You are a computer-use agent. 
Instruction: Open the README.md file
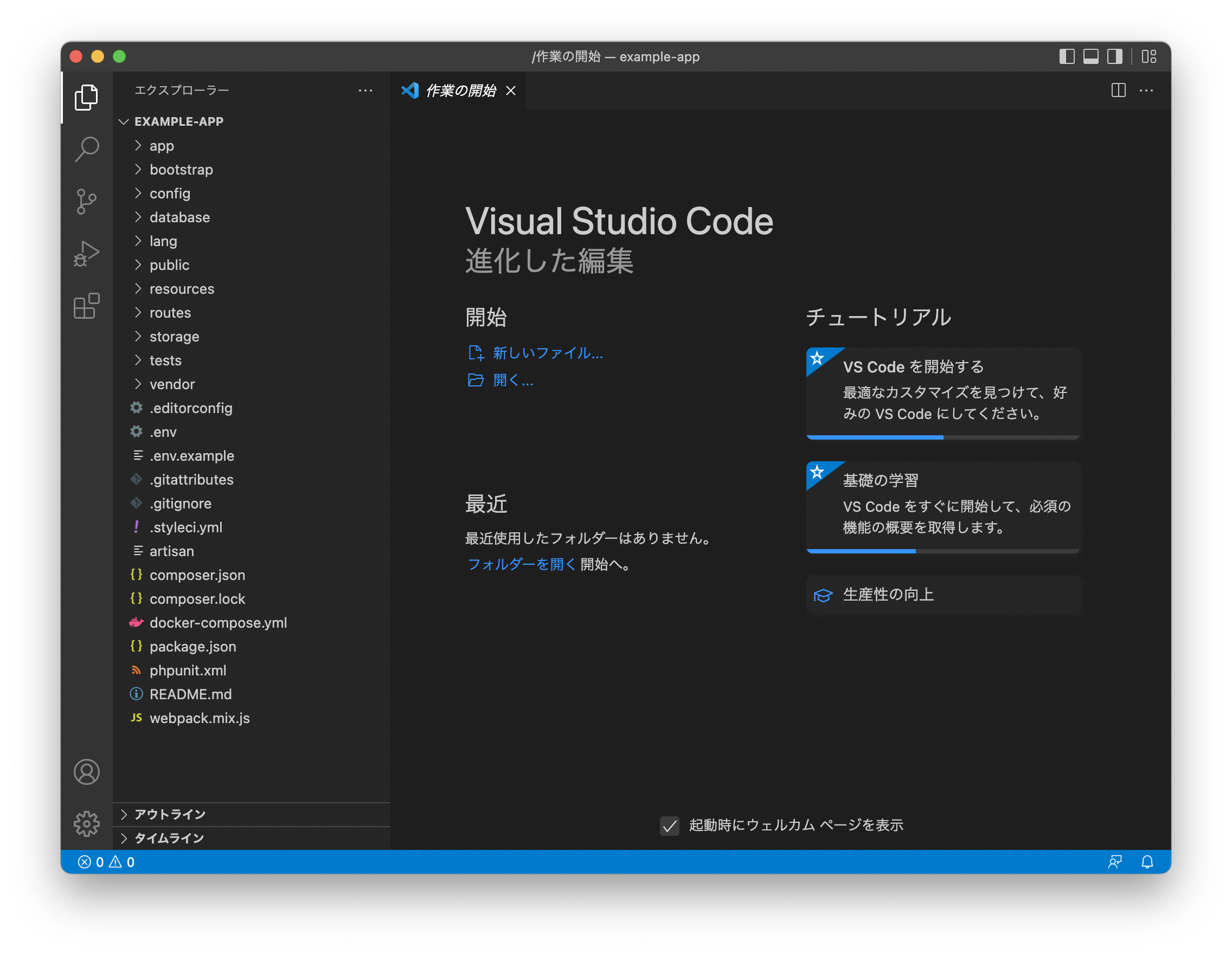pos(252,694)
